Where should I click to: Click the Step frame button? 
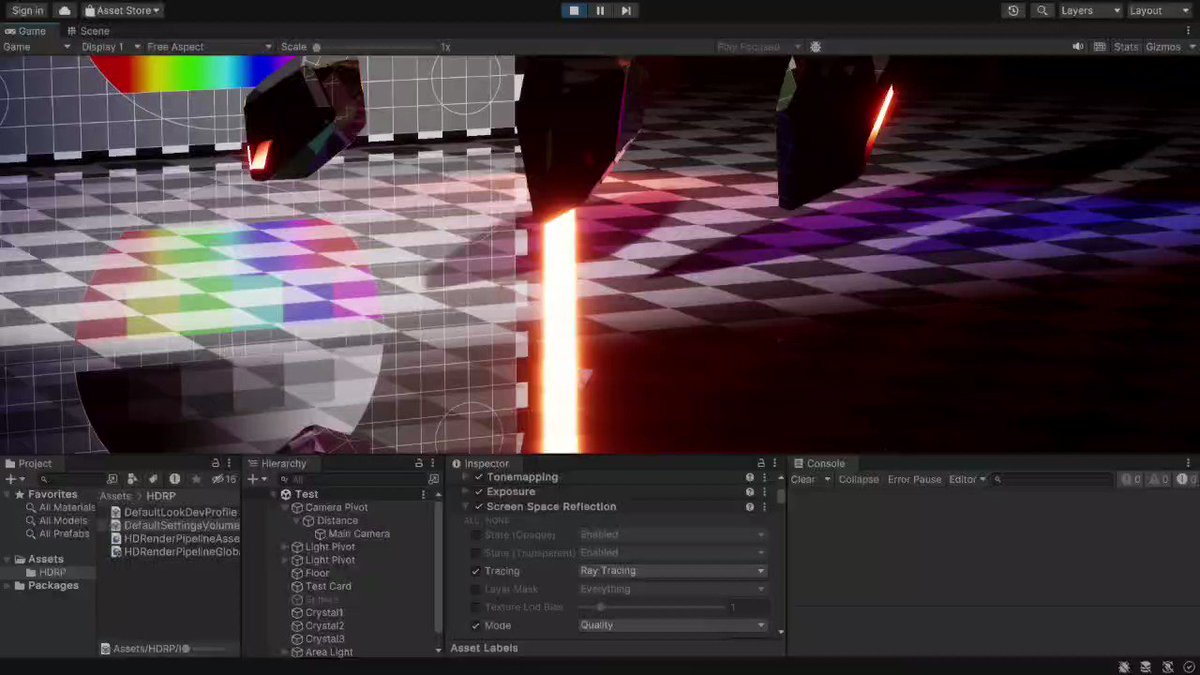pyautogui.click(x=626, y=11)
